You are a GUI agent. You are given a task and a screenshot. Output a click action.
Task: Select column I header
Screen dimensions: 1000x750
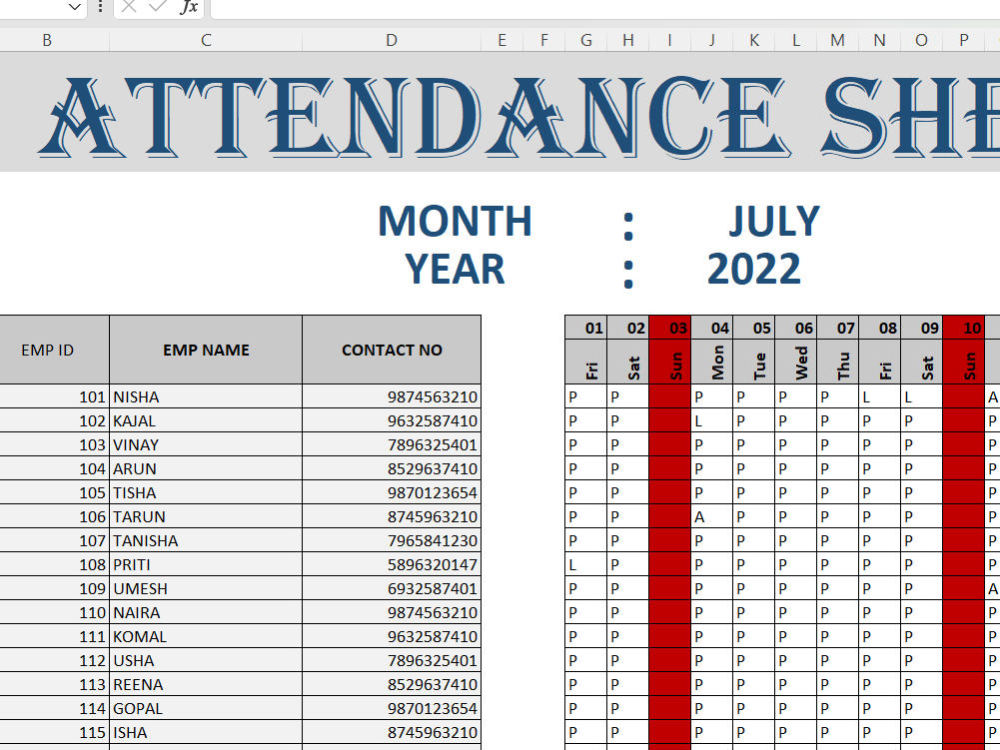(670, 40)
